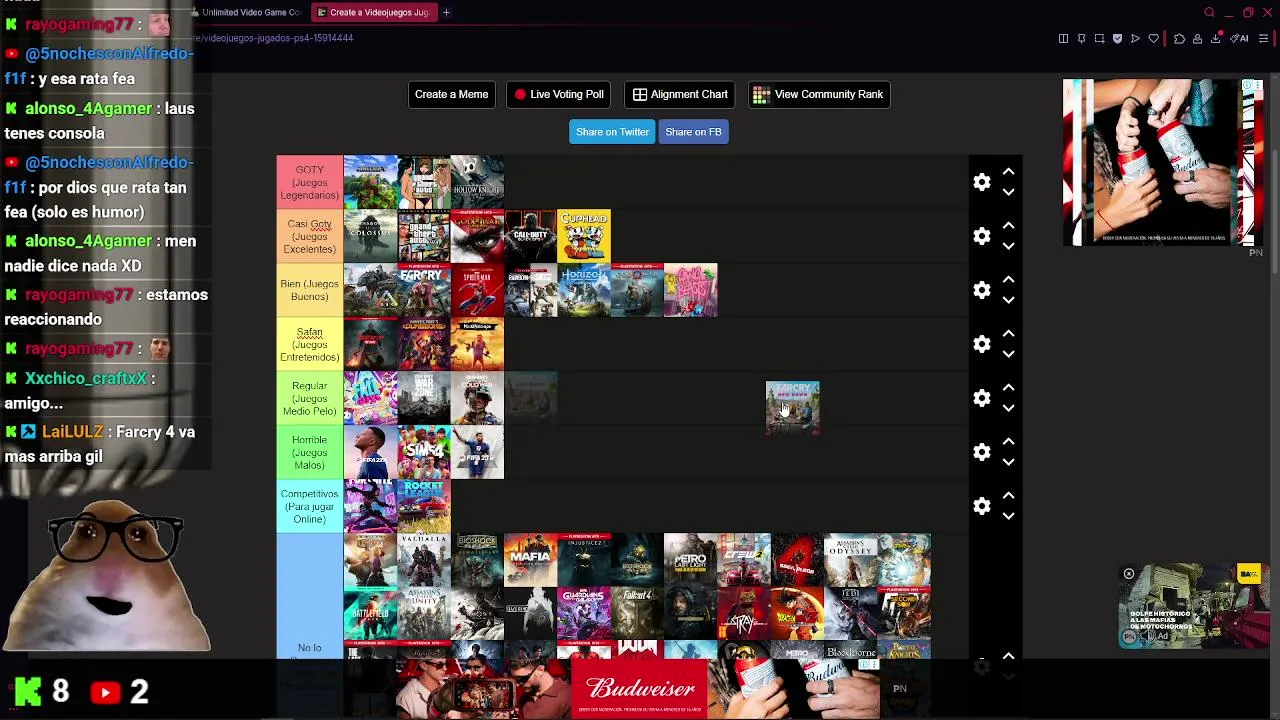View Community Rank for this tier list
1280x720 pixels.
(818, 94)
